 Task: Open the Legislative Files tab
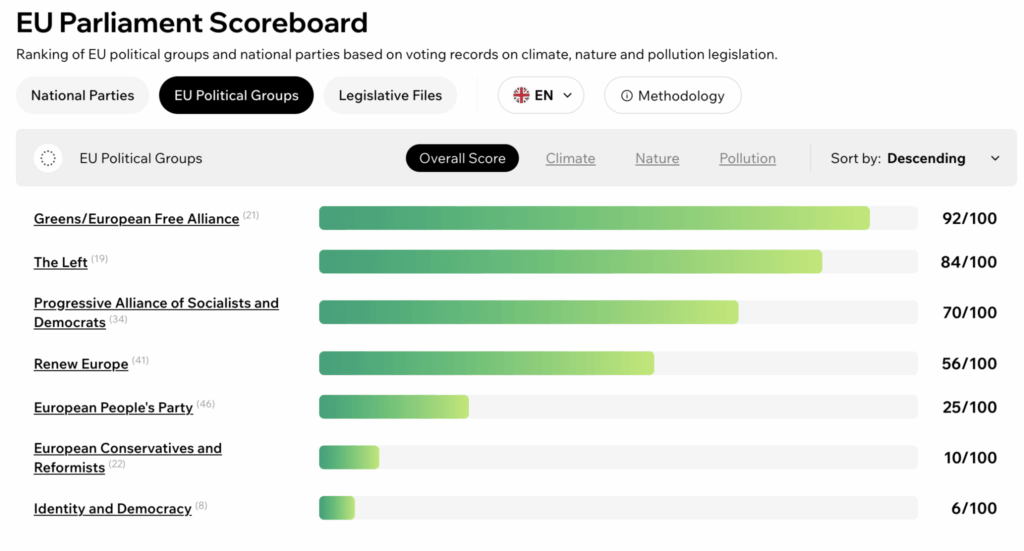point(390,96)
